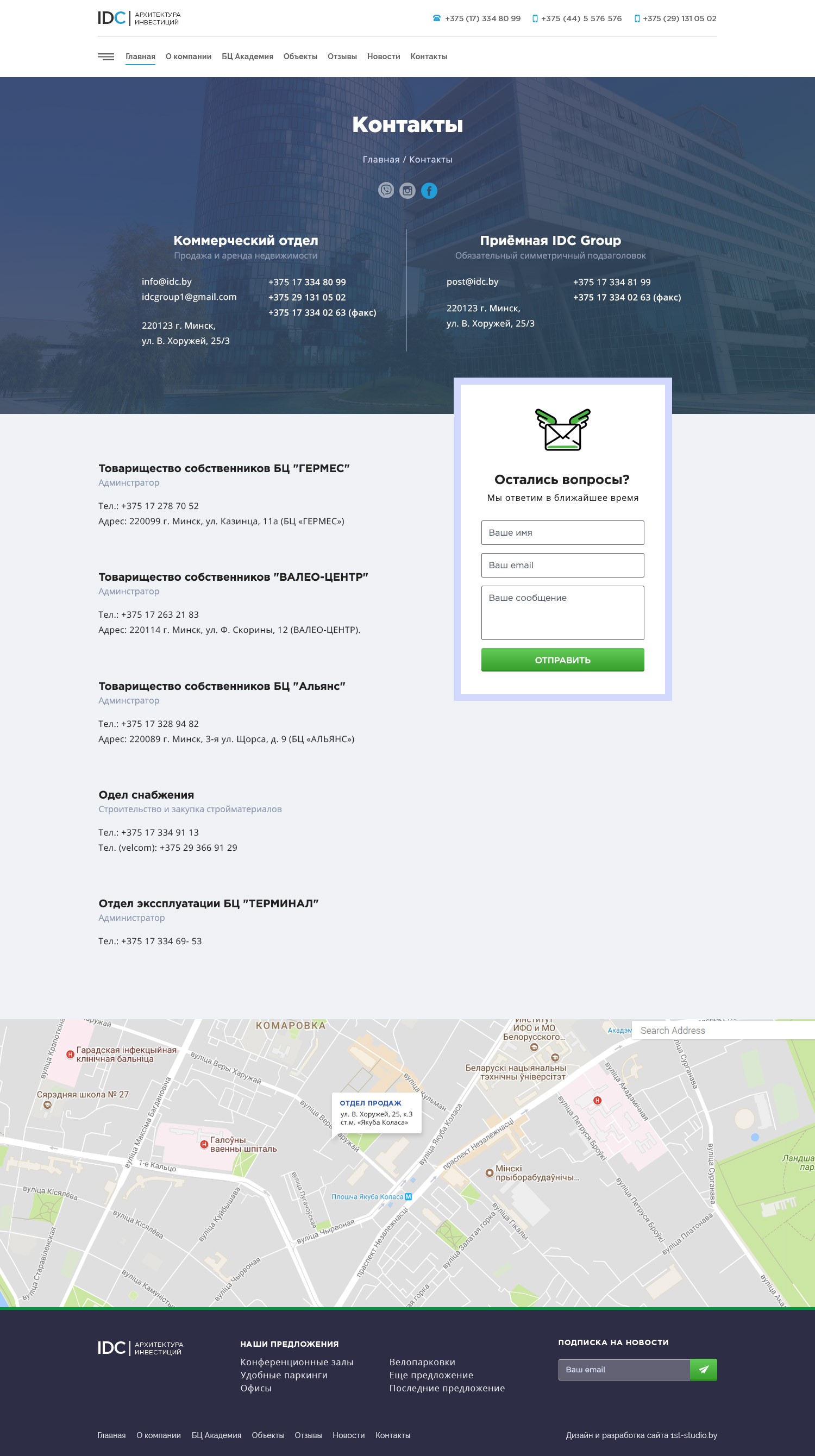Screen dimensions: 815x1456
Task: Go to О компании menu item
Action: (188, 57)
